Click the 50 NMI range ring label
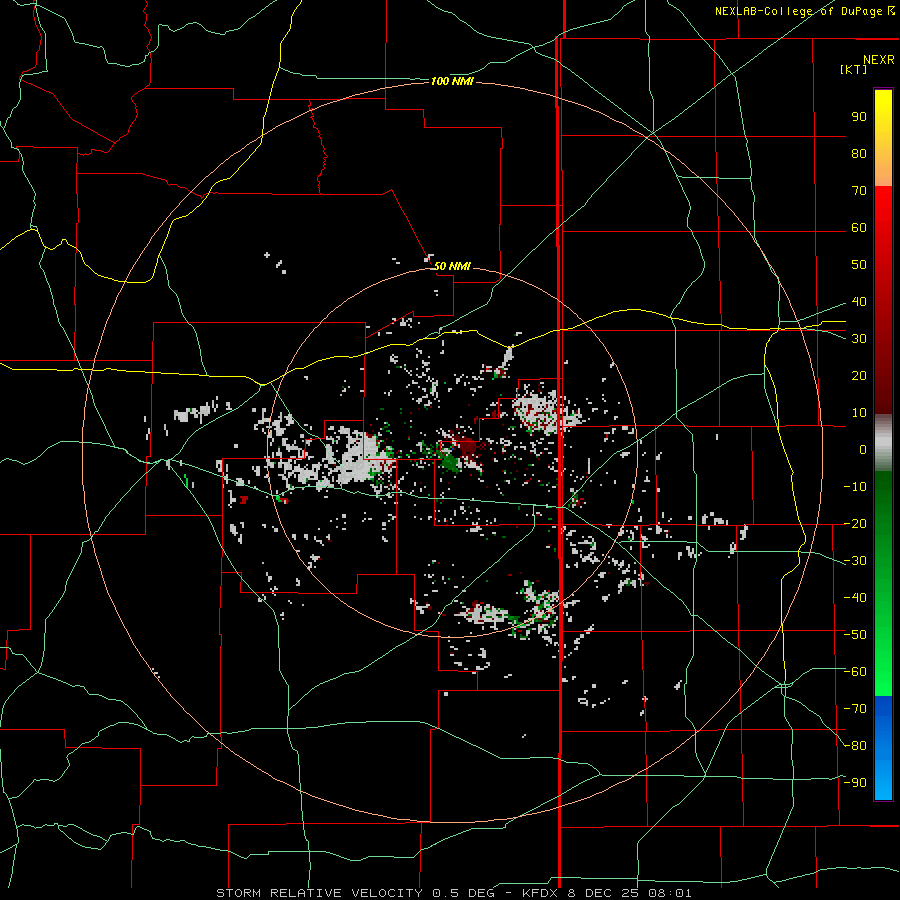 tap(452, 266)
